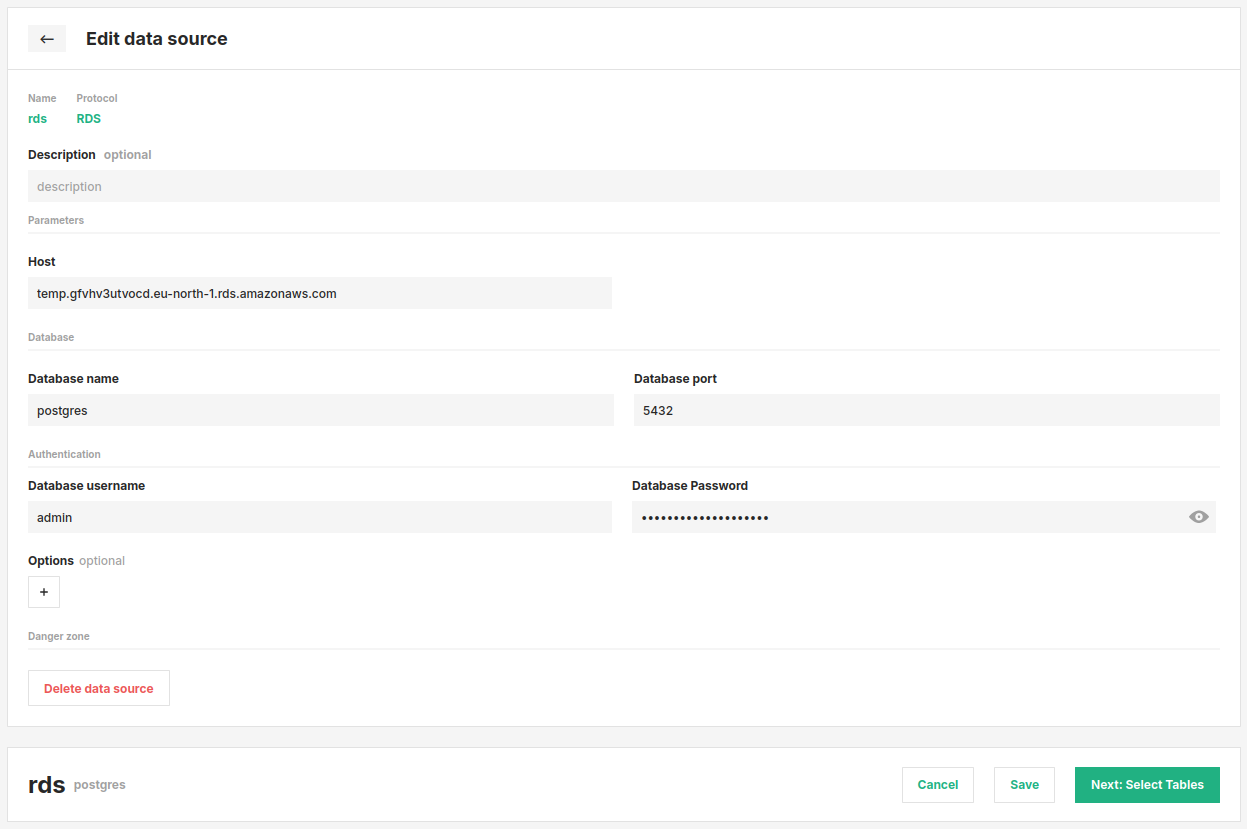Save the data source changes

pos(1024,785)
